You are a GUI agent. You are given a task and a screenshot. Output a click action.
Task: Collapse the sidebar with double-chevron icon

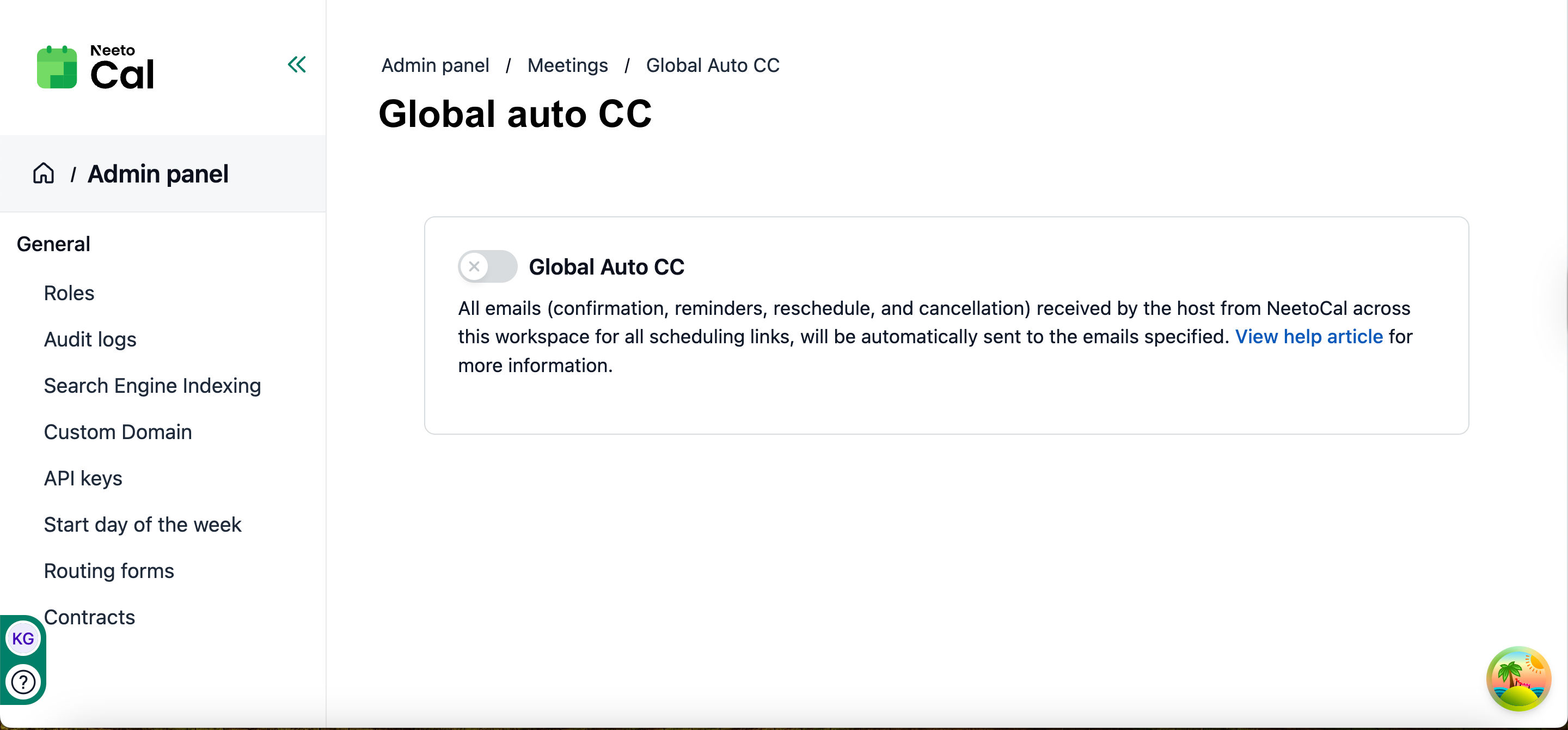coord(296,64)
